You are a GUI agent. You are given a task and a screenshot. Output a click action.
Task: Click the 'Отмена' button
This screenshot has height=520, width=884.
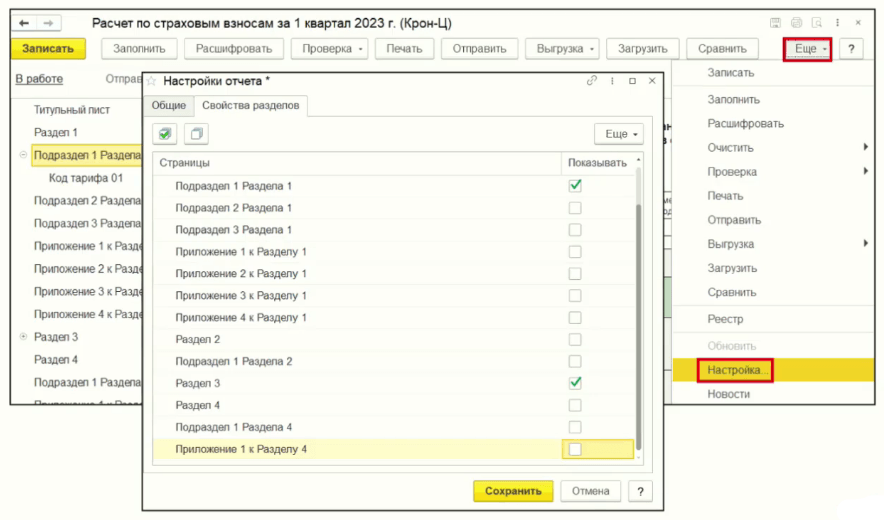[x=591, y=491]
